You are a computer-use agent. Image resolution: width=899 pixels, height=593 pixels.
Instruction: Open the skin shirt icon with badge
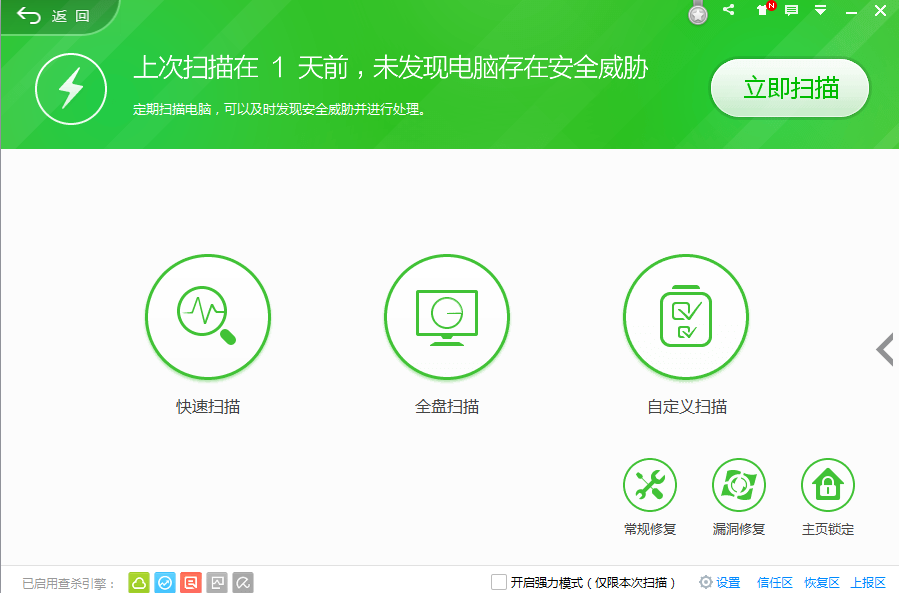point(765,9)
